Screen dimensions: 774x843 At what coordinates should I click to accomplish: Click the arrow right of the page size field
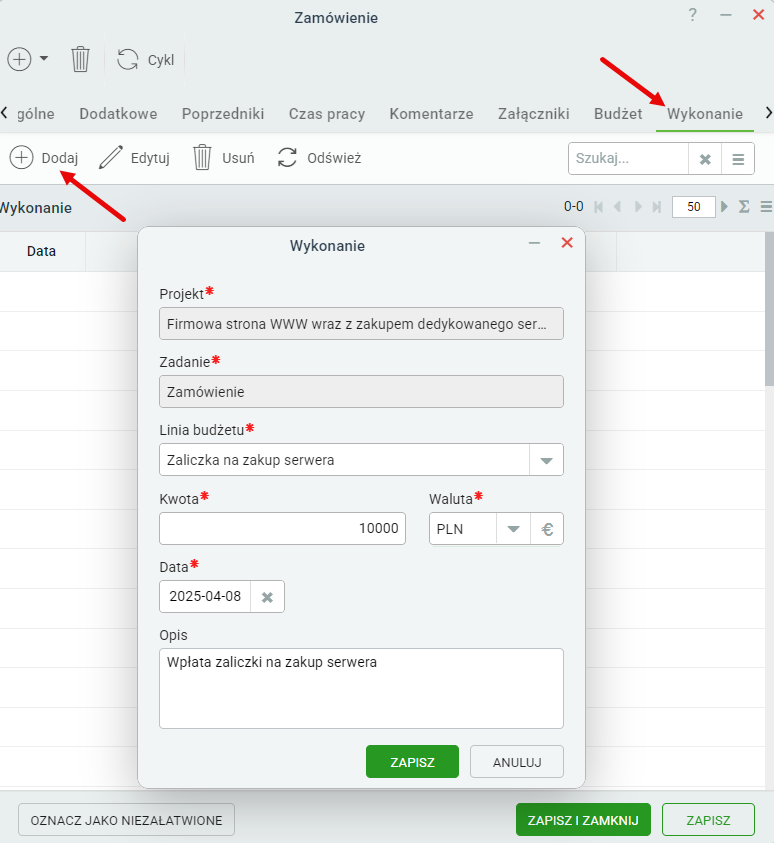click(x=724, y=206)
